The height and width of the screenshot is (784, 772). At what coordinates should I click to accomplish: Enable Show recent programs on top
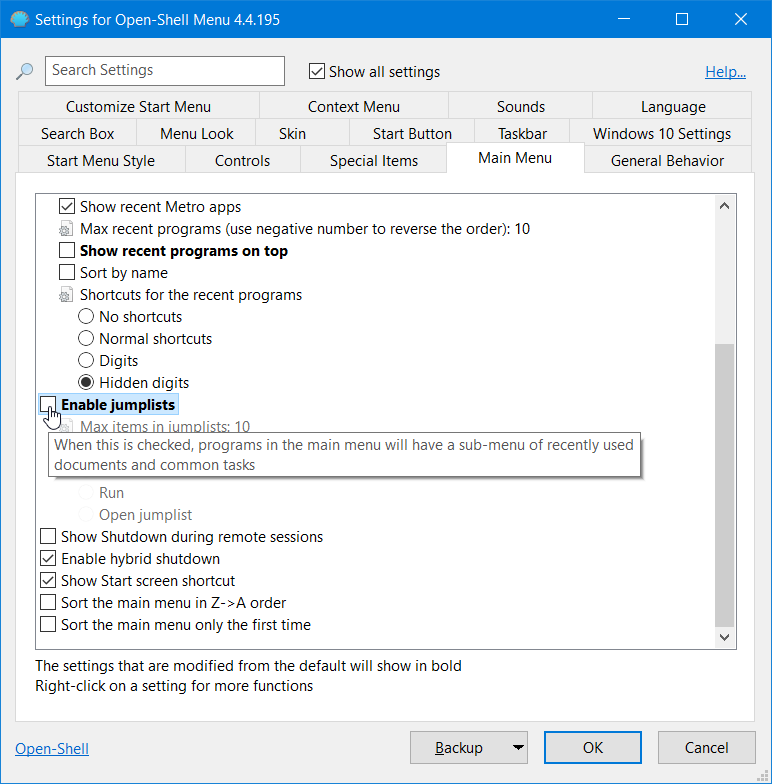coord(67,250)
